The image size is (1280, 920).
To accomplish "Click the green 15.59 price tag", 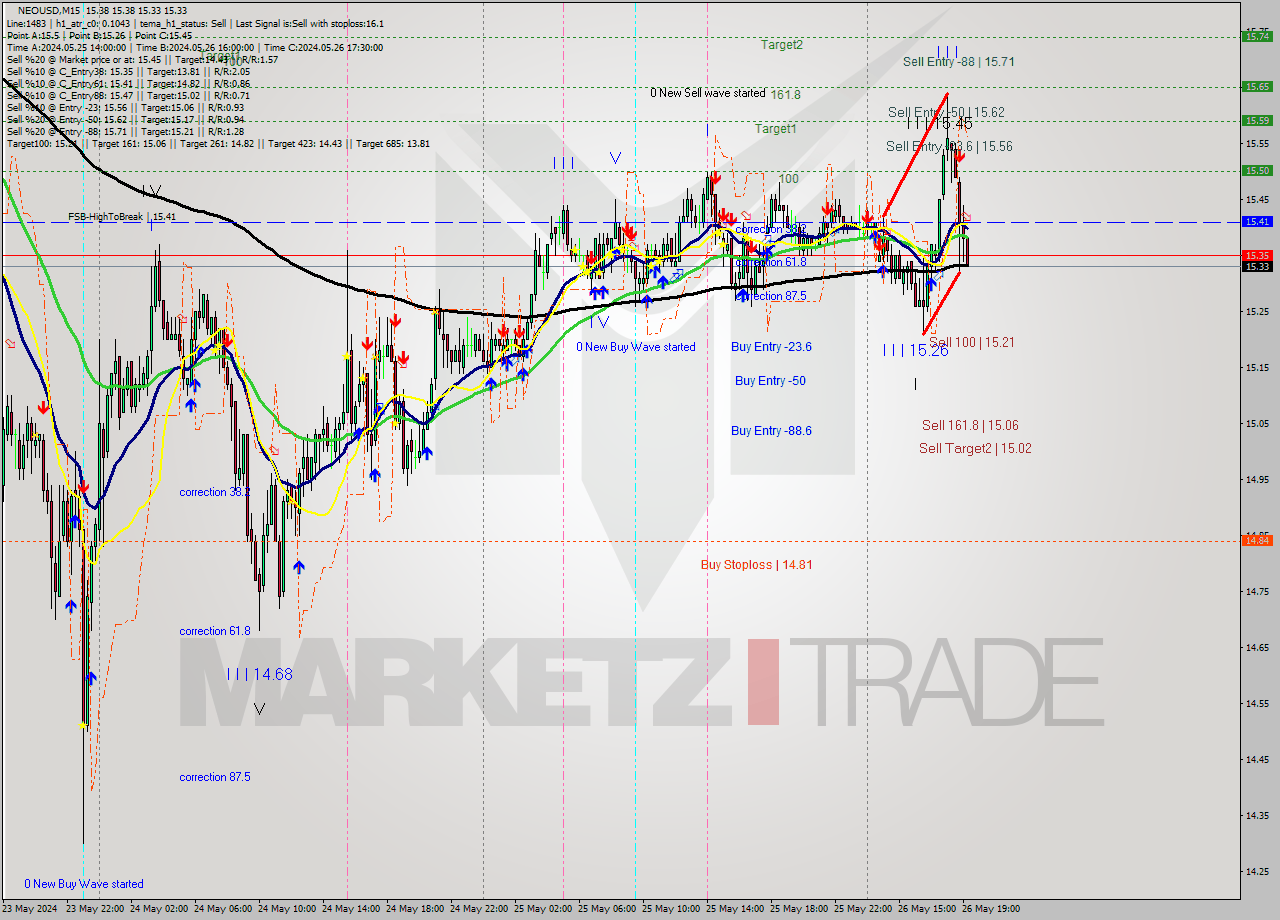I will click(x=1257, y=120).
